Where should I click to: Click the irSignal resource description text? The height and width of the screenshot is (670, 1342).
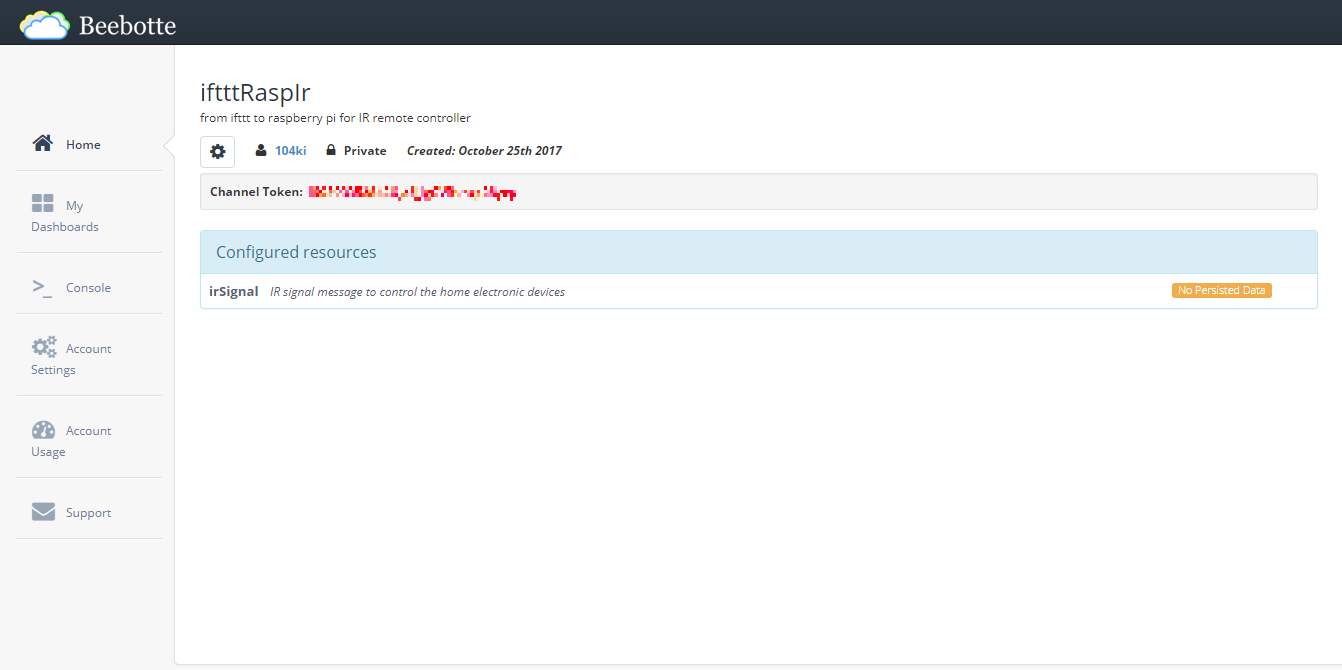[x=417, y=292]
